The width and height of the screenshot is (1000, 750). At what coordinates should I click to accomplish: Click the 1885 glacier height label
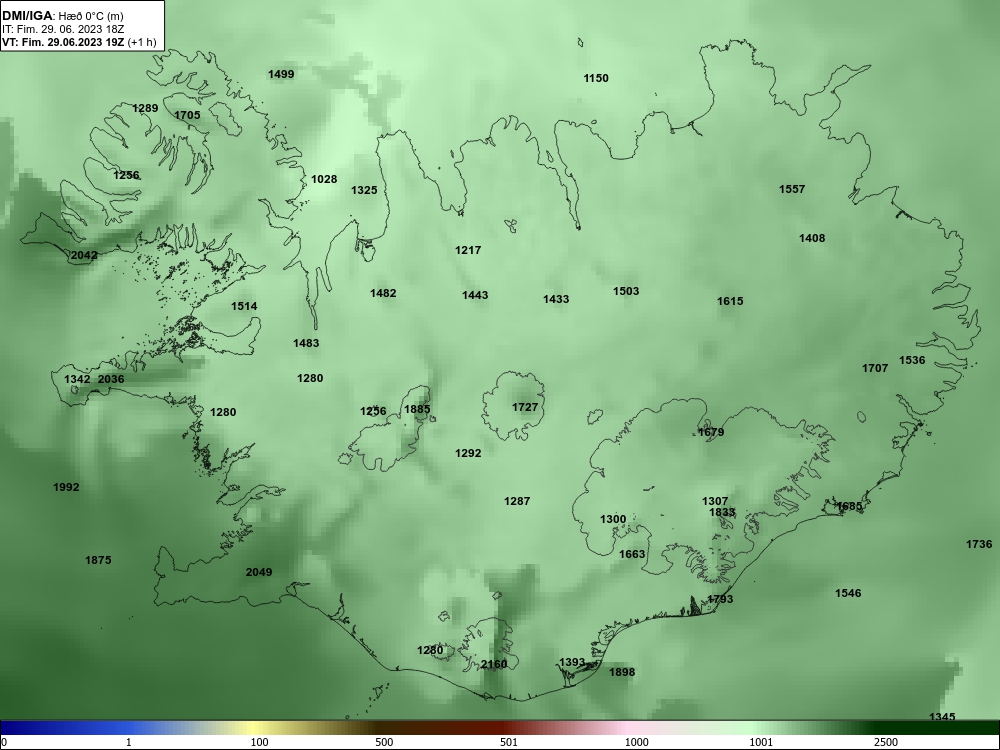pos(418,409)
